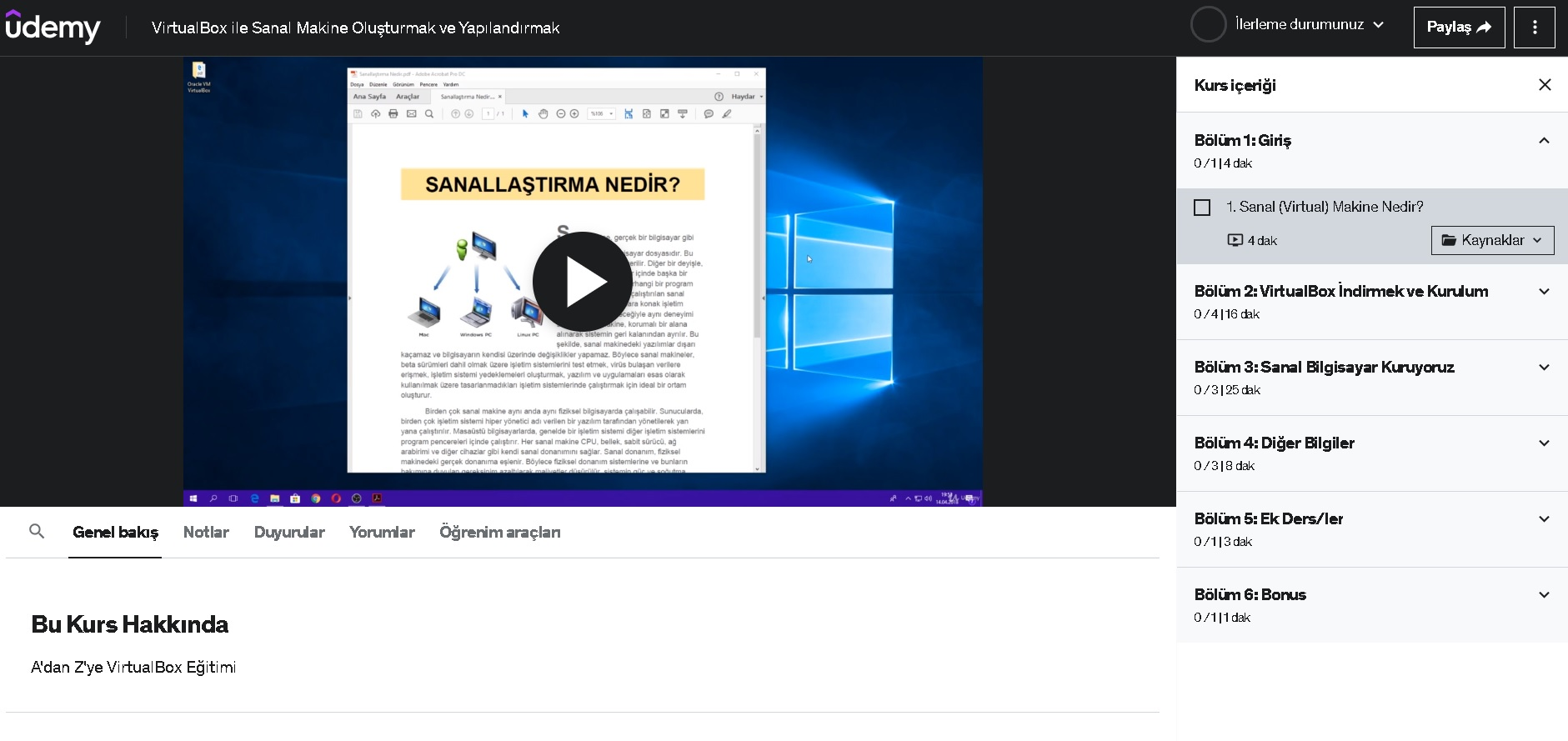1568x741 pixels.
Task: Click the search magnifier icon below video
Action: coord(37,531)
